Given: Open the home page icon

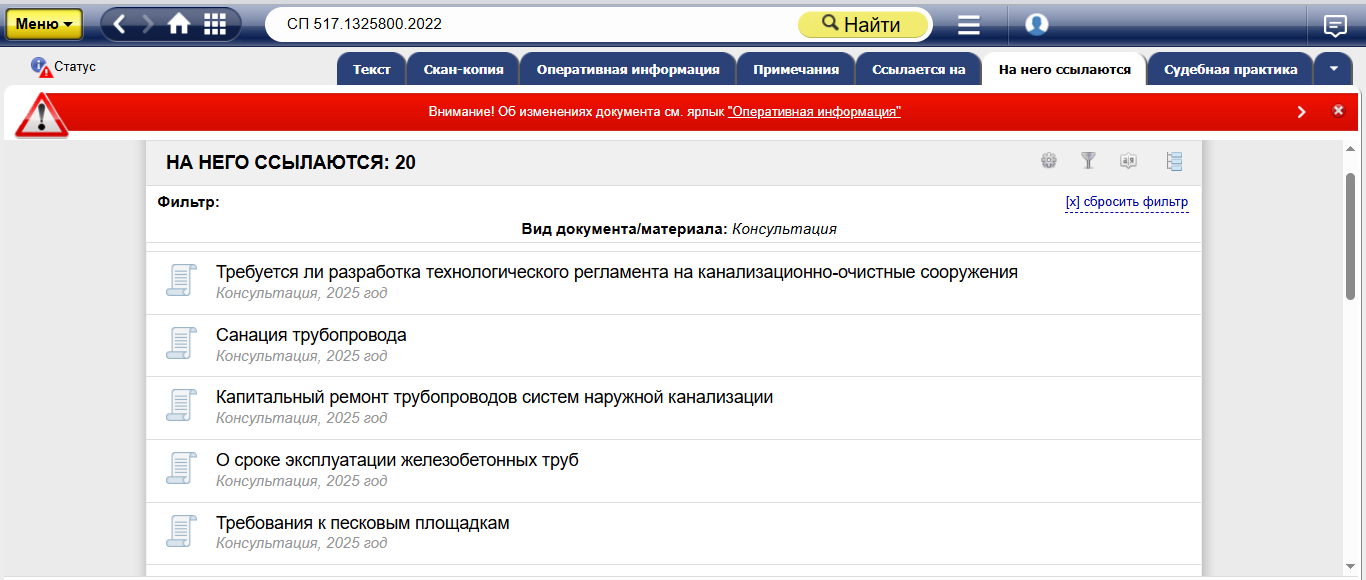Looking at the screenshot, I should 179,24.
